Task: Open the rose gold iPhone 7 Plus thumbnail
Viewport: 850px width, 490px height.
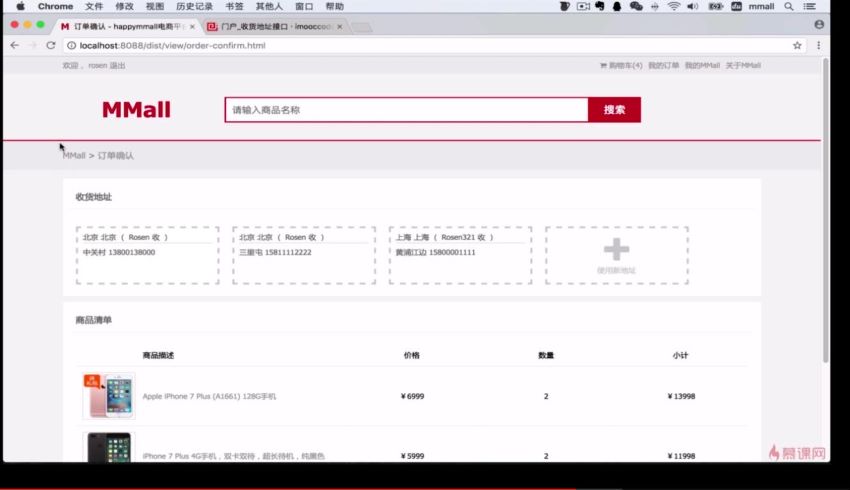Action: 108,396
